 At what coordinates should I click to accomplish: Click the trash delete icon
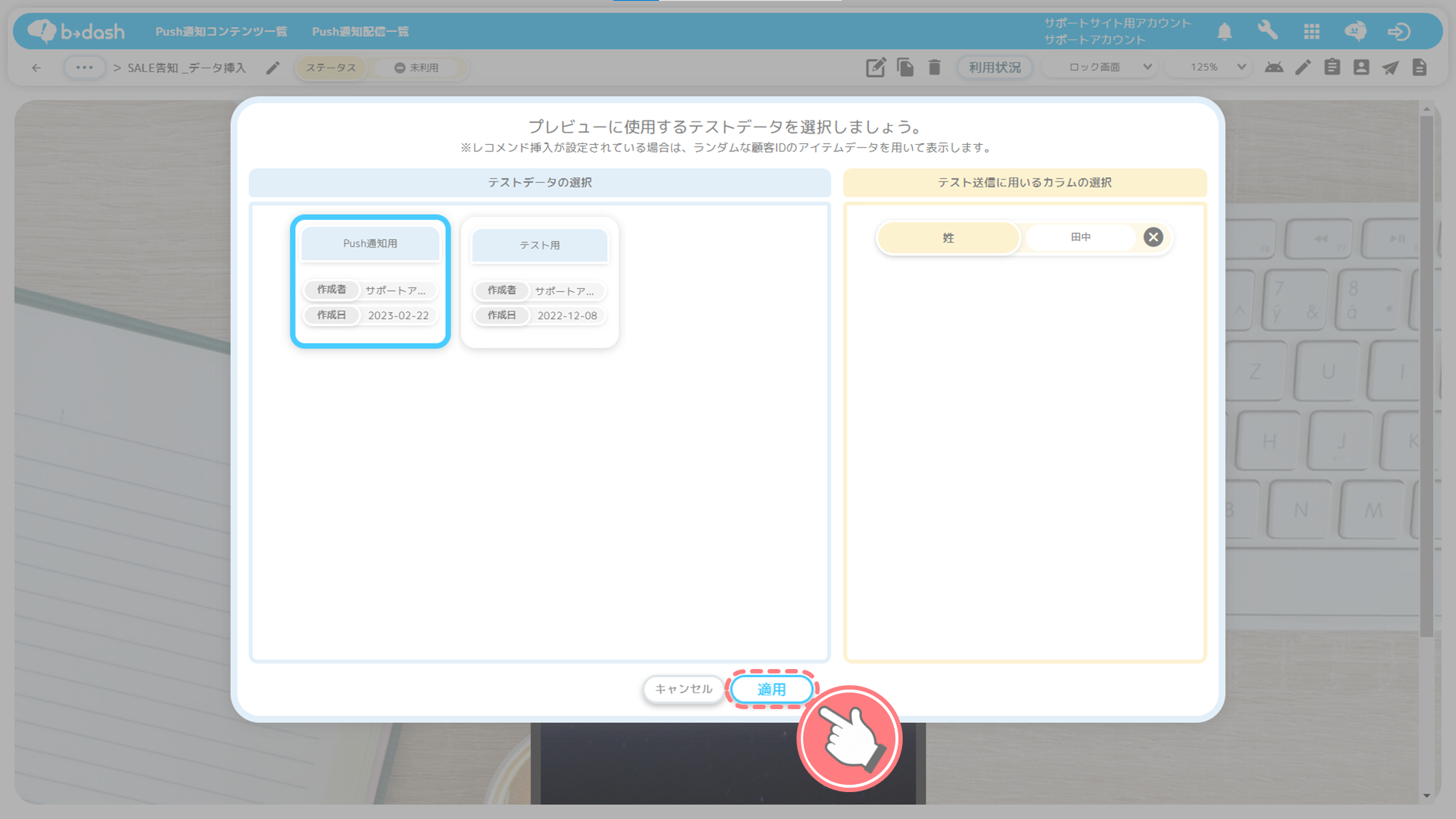(x=935, y=68)
